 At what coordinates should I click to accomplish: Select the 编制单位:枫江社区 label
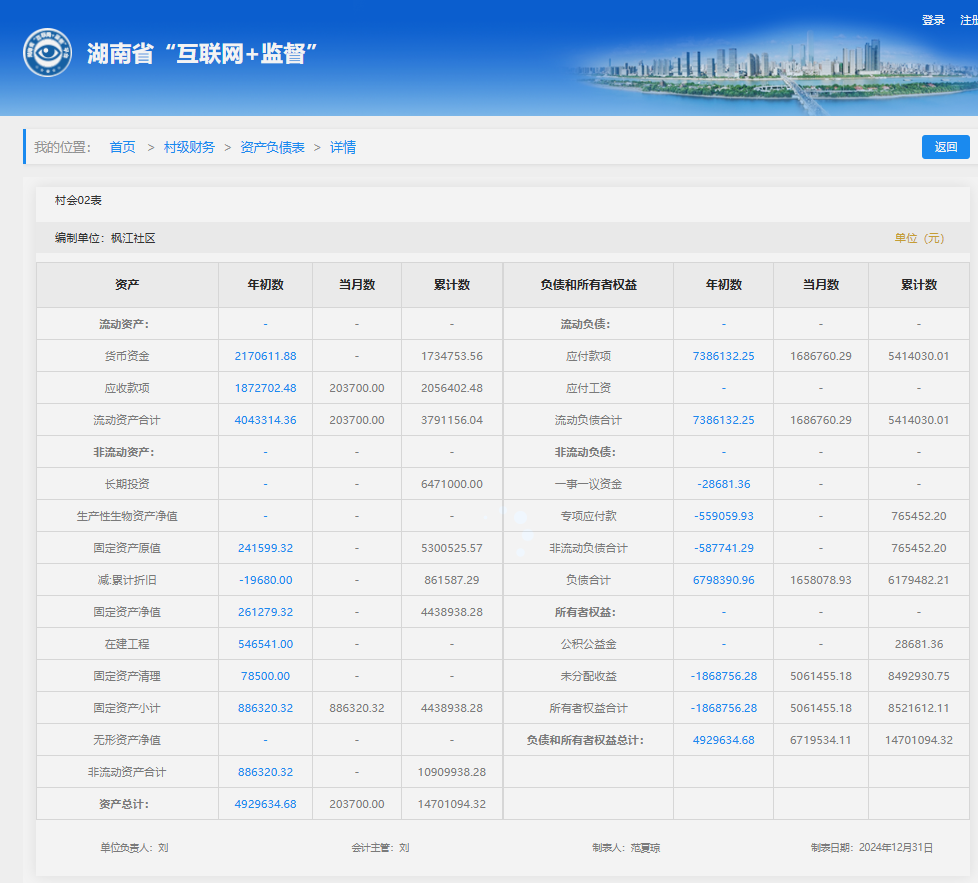point(105,238)
